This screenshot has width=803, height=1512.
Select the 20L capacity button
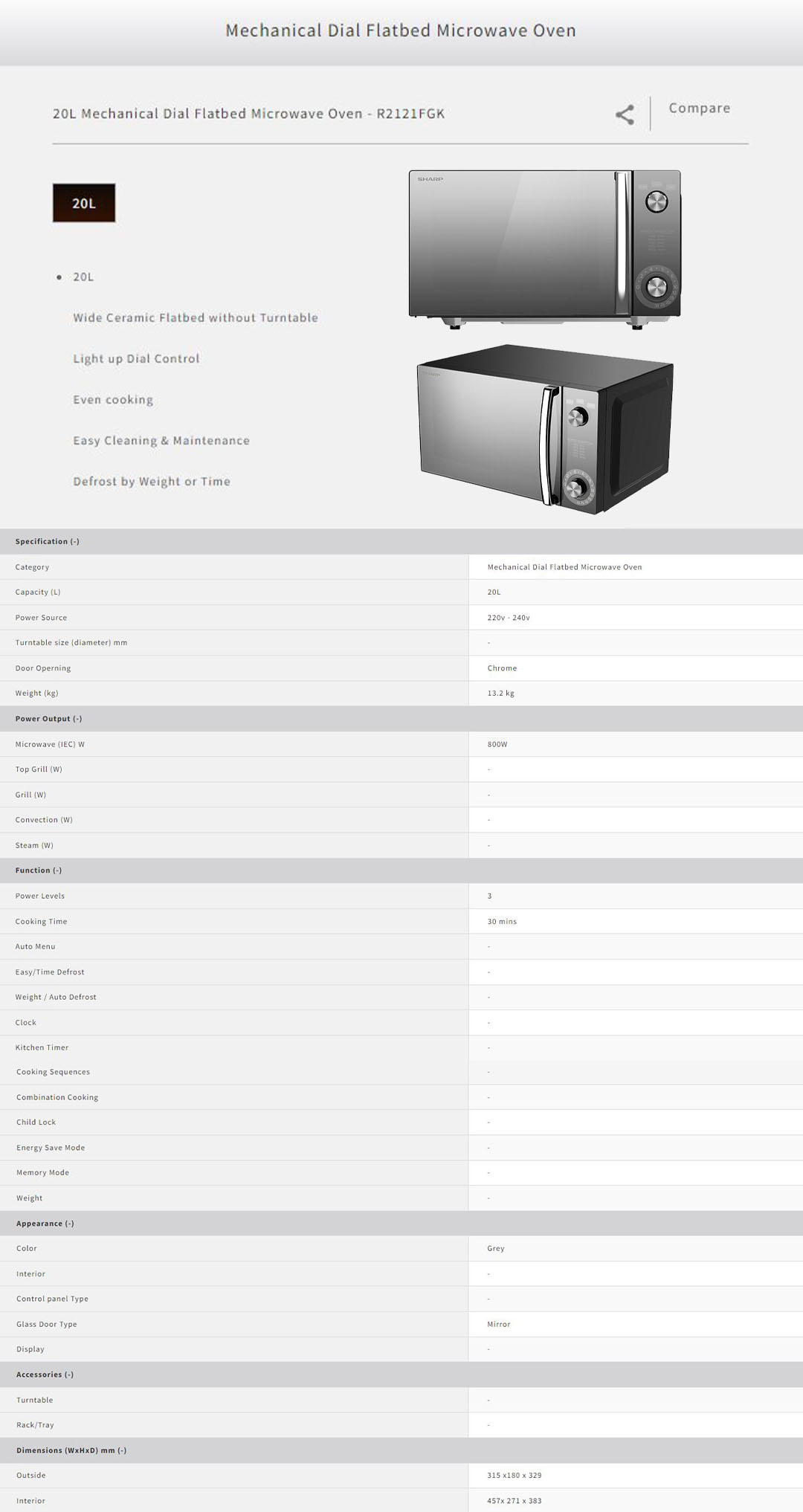coord(84,203)
